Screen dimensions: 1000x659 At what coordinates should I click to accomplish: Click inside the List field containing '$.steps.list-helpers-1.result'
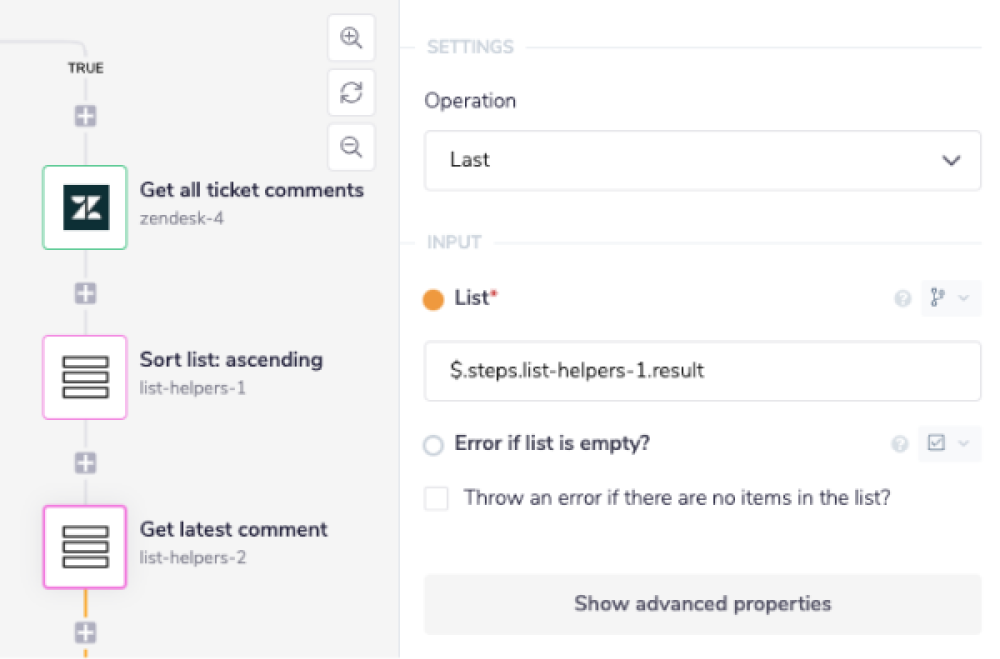click(x=702, y=370)
